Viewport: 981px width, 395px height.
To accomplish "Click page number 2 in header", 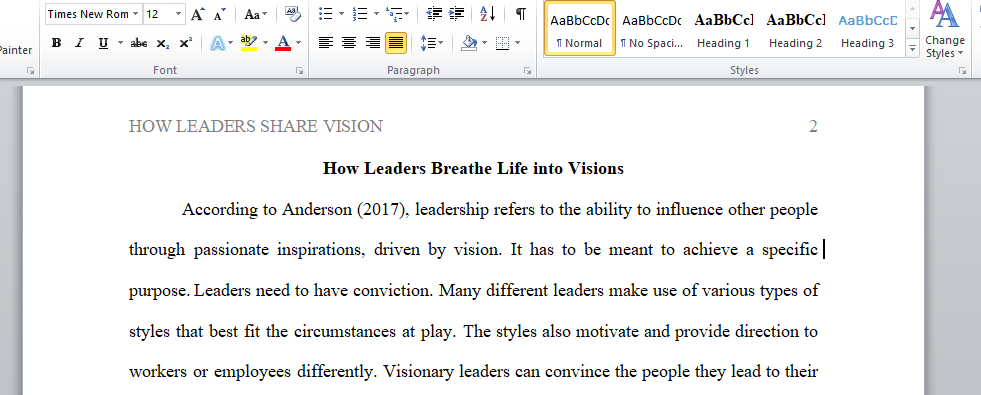I will point(813,126).
